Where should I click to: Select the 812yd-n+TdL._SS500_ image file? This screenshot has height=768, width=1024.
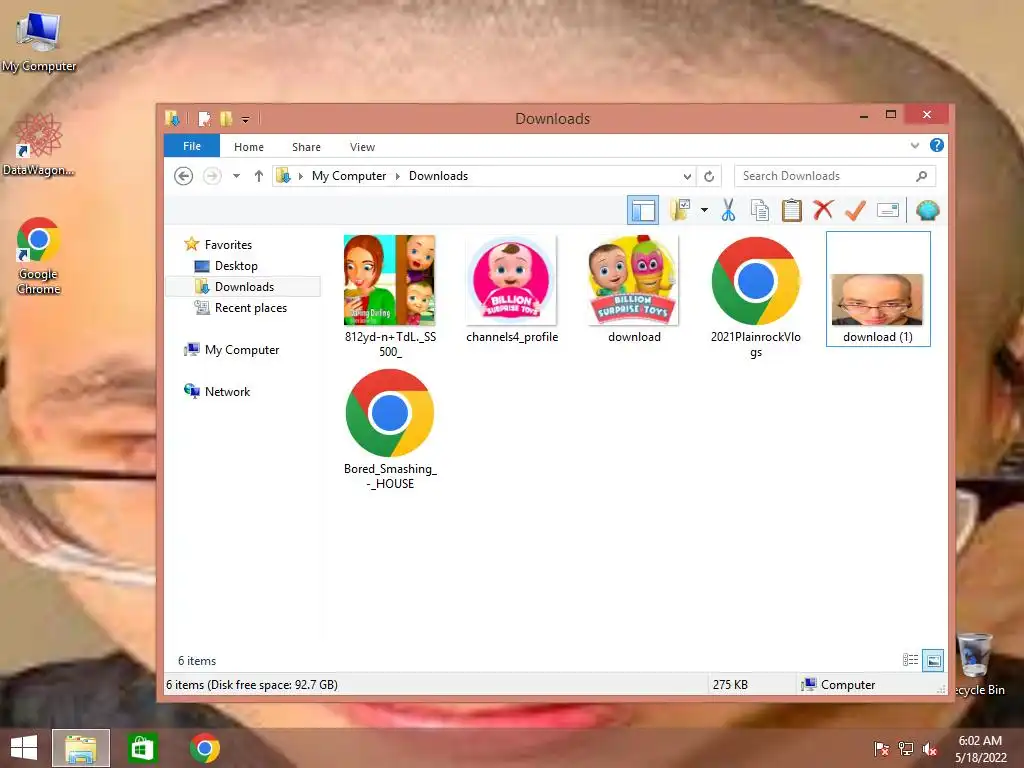pos(390,296)
